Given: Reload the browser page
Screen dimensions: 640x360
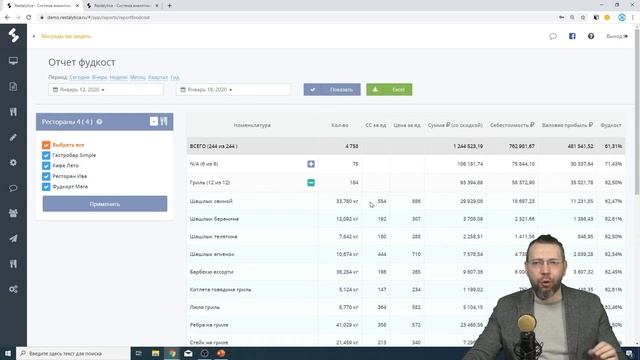Looking at the screenshot, I should pyautogui.click(x=29, y=18).
